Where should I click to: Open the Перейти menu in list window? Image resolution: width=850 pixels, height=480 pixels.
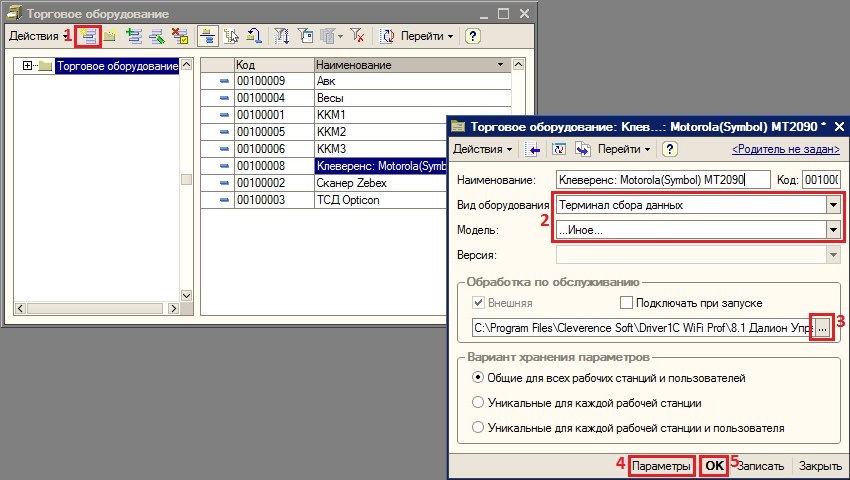(x=427, y=36)
